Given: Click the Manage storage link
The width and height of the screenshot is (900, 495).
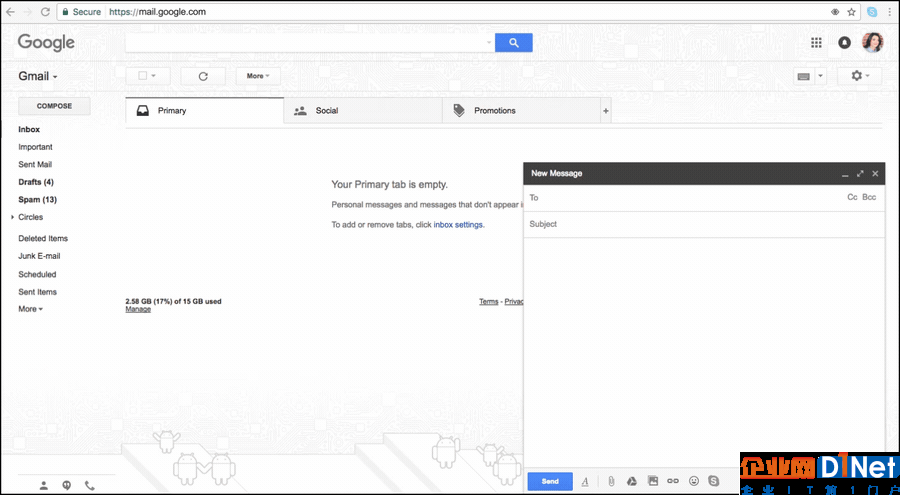Looking at the screenshot, I should 138,309.
